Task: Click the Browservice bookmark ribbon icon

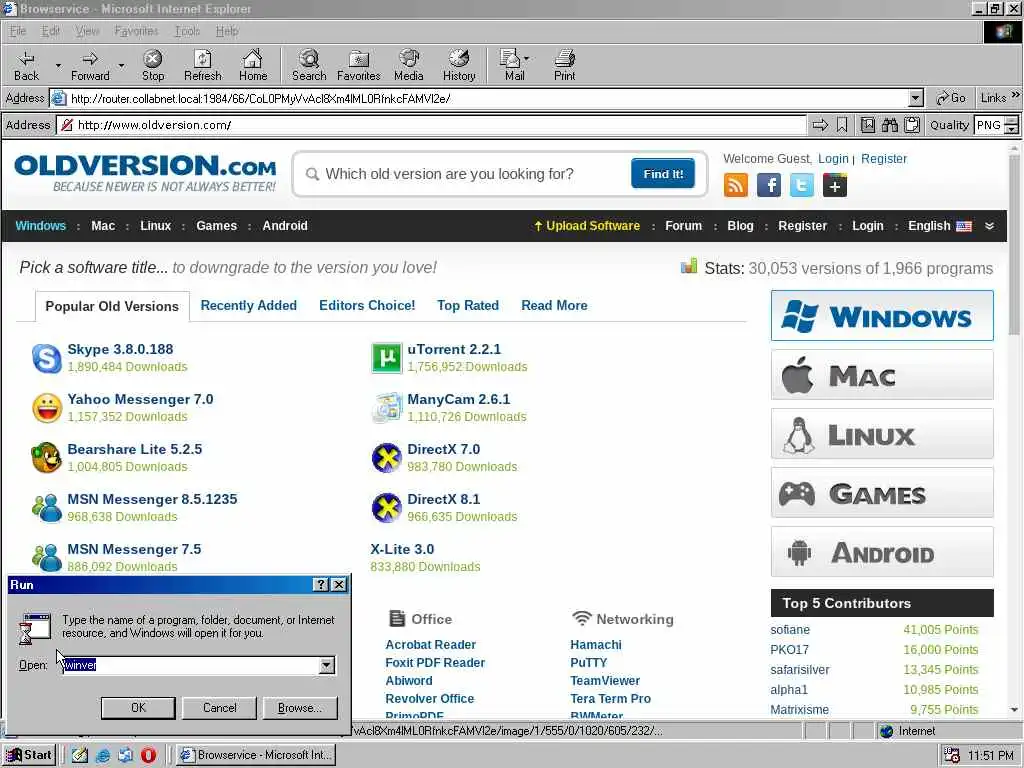Action: [842, 125]
